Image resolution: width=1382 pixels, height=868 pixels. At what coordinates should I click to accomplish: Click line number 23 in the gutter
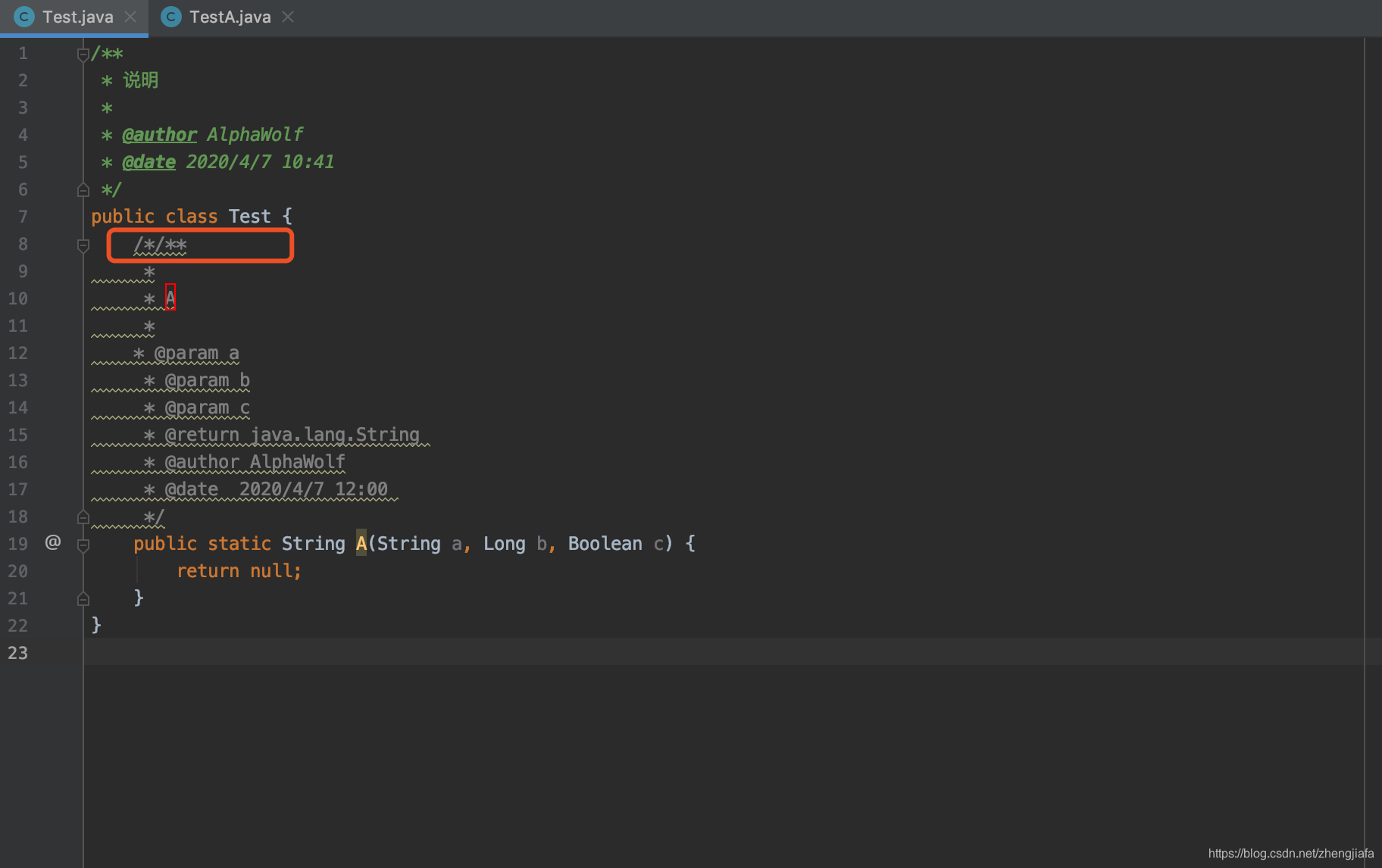coord(18,653)
